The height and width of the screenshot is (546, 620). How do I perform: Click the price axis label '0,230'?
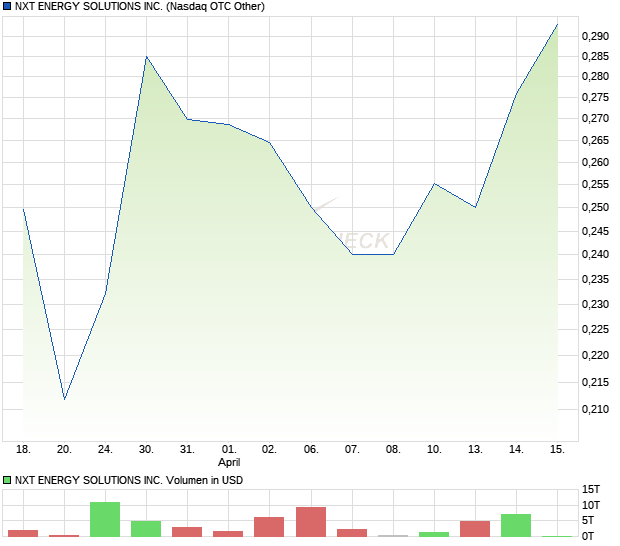pos(595,304)
